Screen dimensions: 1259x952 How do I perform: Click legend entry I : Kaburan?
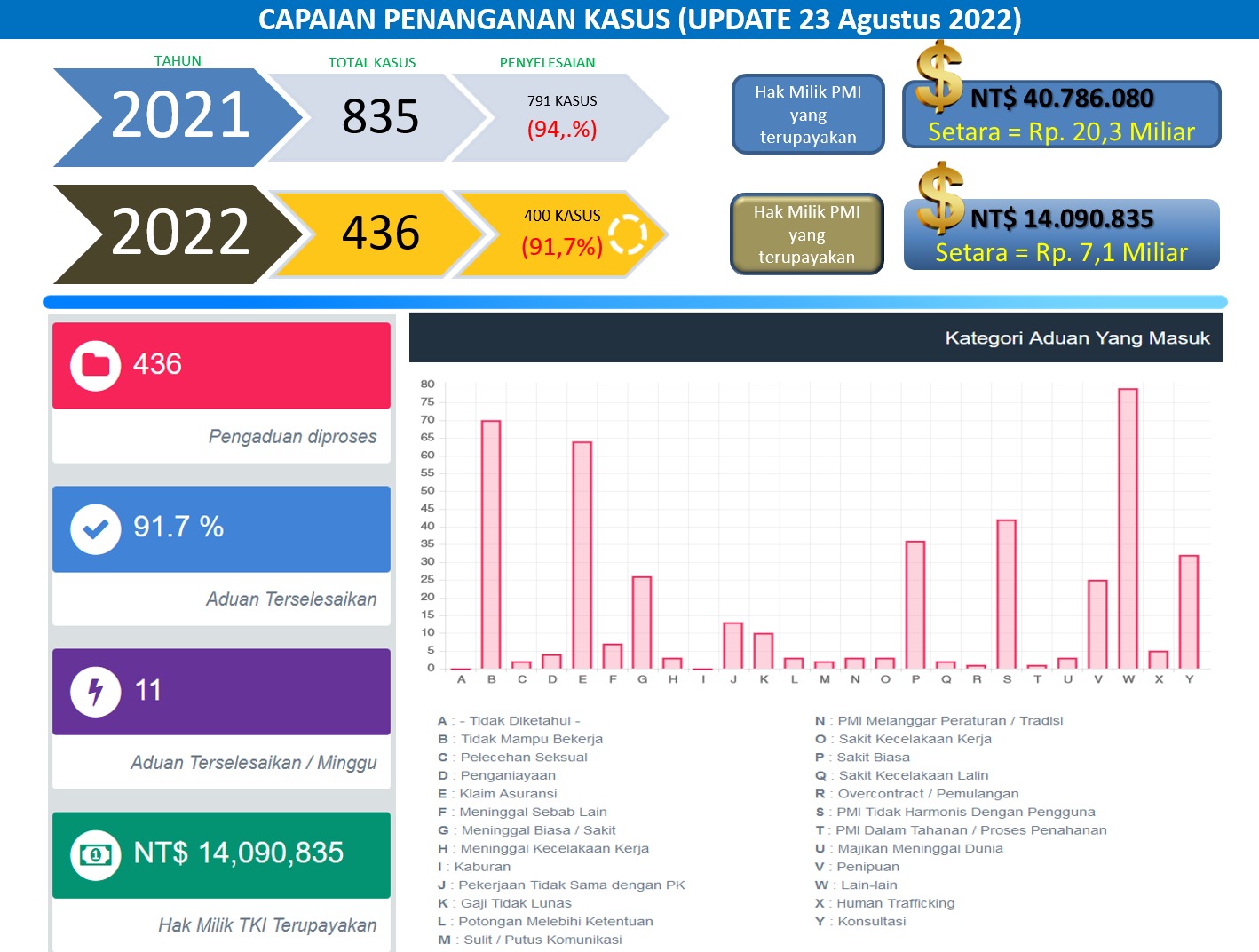click(x=474, y=867)
